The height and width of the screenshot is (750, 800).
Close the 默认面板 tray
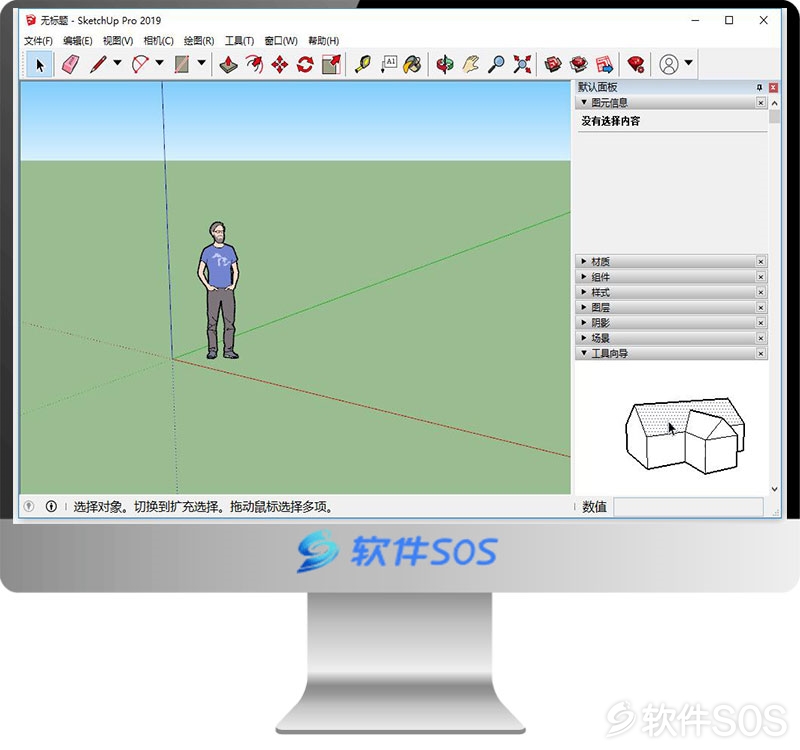click(773, 88)
